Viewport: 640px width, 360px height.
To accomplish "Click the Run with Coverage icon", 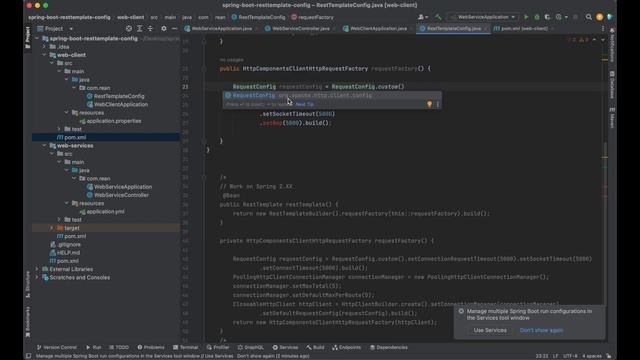I will click(547, 17).
